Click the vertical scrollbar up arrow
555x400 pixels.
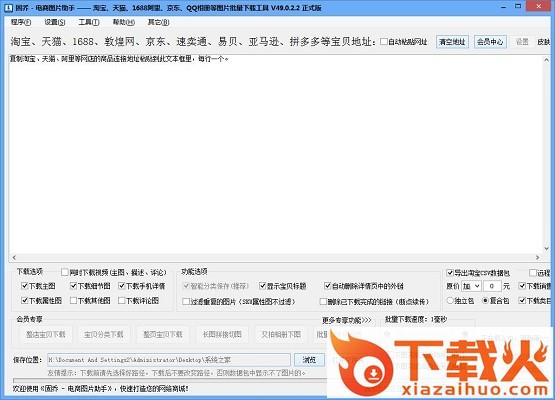pyautogui.click(x=547, y=60)
